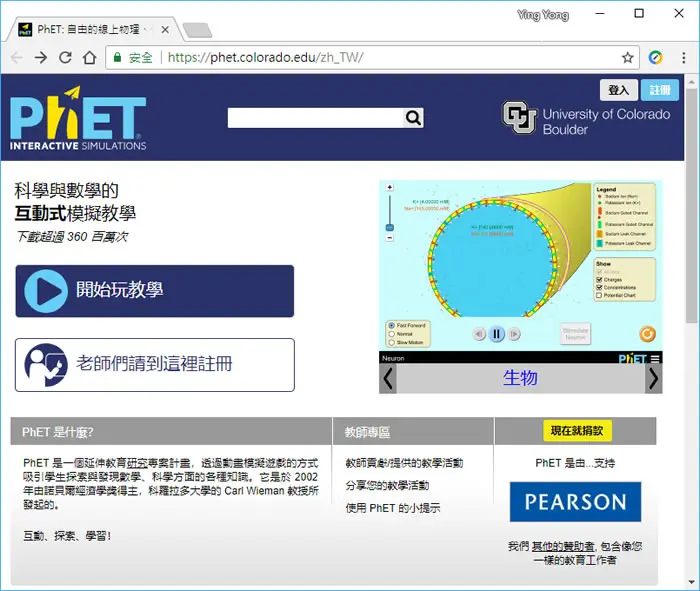Click the zoom slider handle in simulation

pyautogui.click(x=390, y=228)
